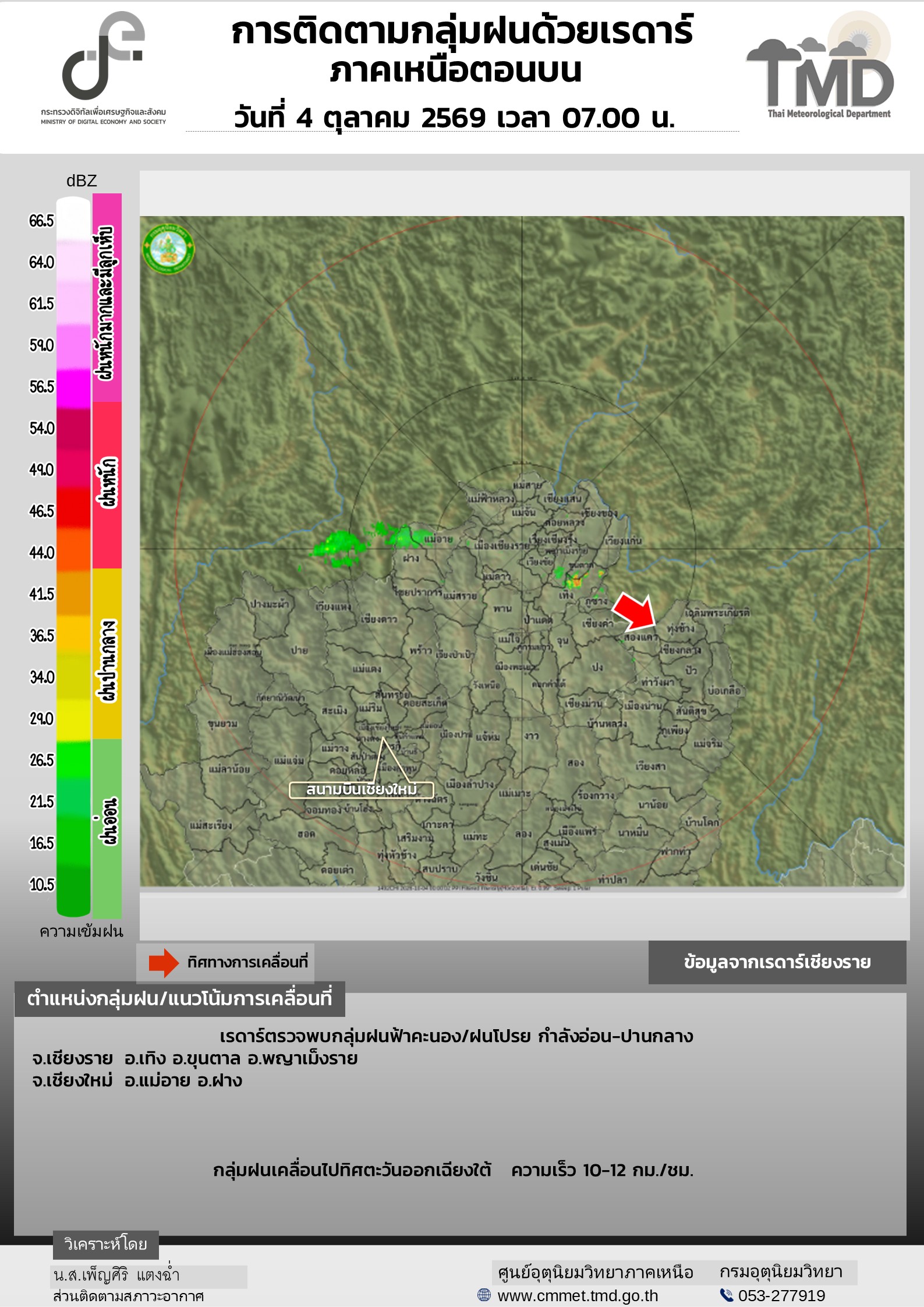Click the date line วันที่ 4 ตุลาคม 2569
Image resolution: width=924 pixels, height=1307 pixels.
click(x=359, y=118)
